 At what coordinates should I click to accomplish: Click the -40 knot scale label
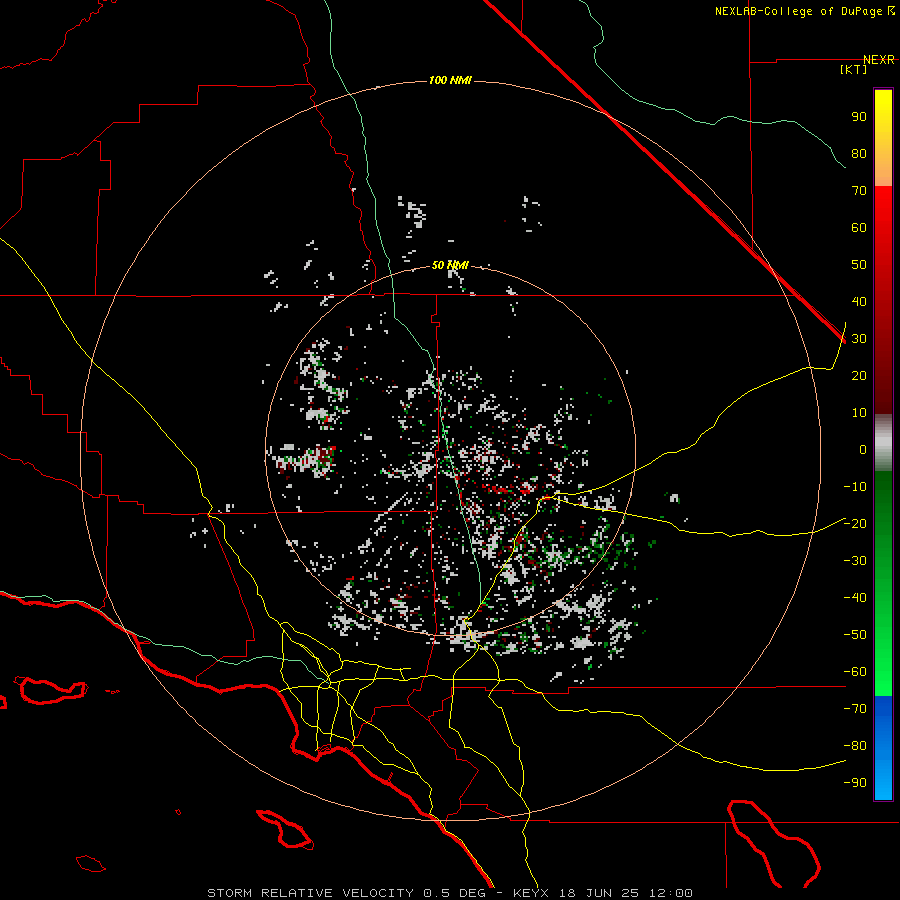coord(855,598)
